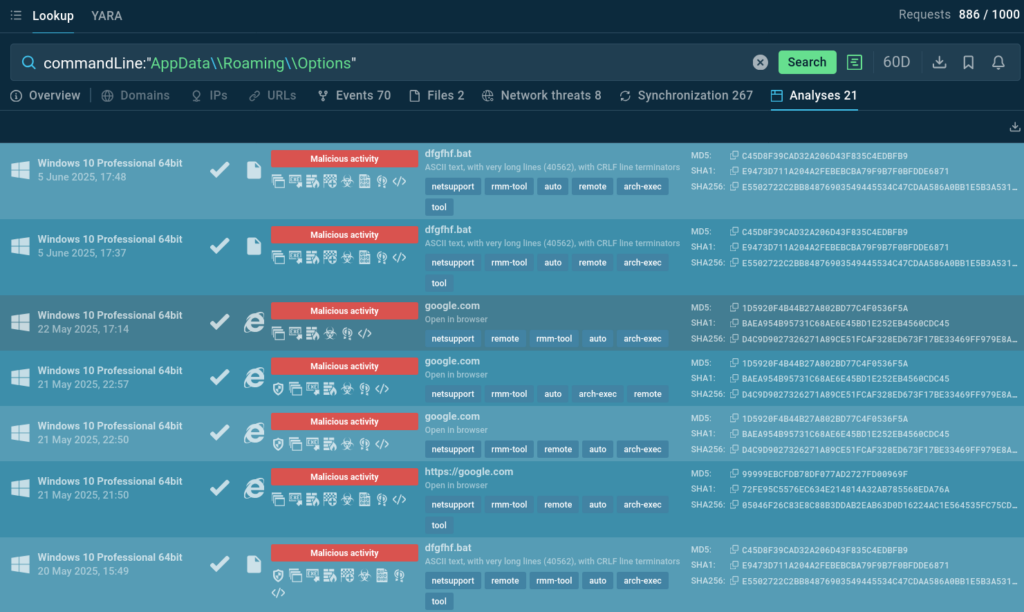Image resolution: width=1024 pixels, height=612 pixels.
Task: Click biohazard icon in 5 June 17:48 row
Action: click(x=347, y=181)
